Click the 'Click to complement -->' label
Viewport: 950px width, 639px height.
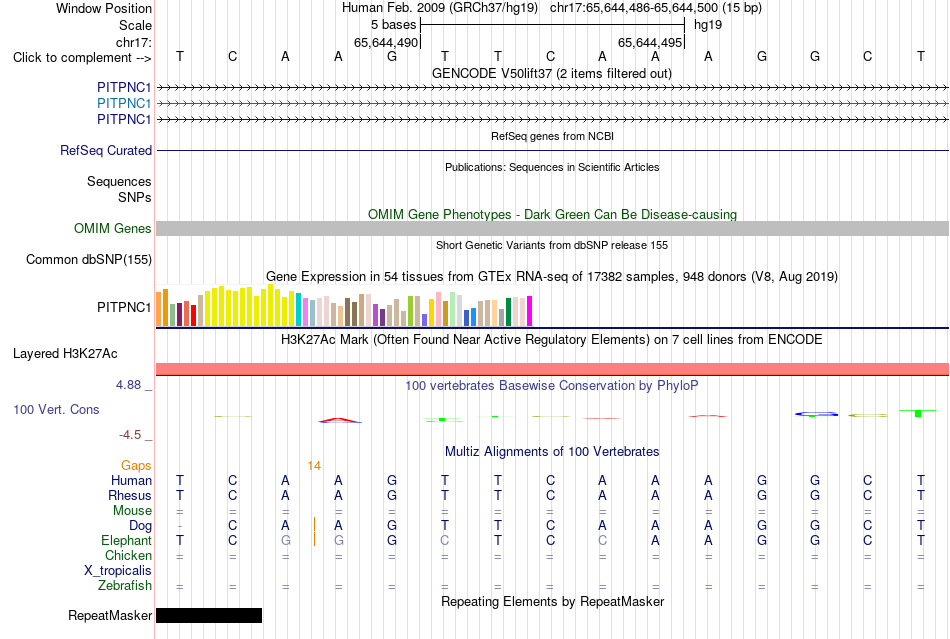coord(82,58)
